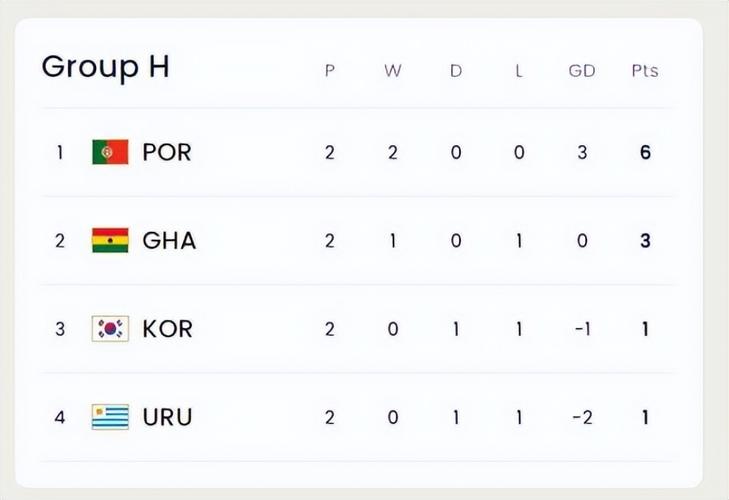729x500 pixels.
Task: Select the POR team name
Action: pyautogui.click(x=167, y=152)
